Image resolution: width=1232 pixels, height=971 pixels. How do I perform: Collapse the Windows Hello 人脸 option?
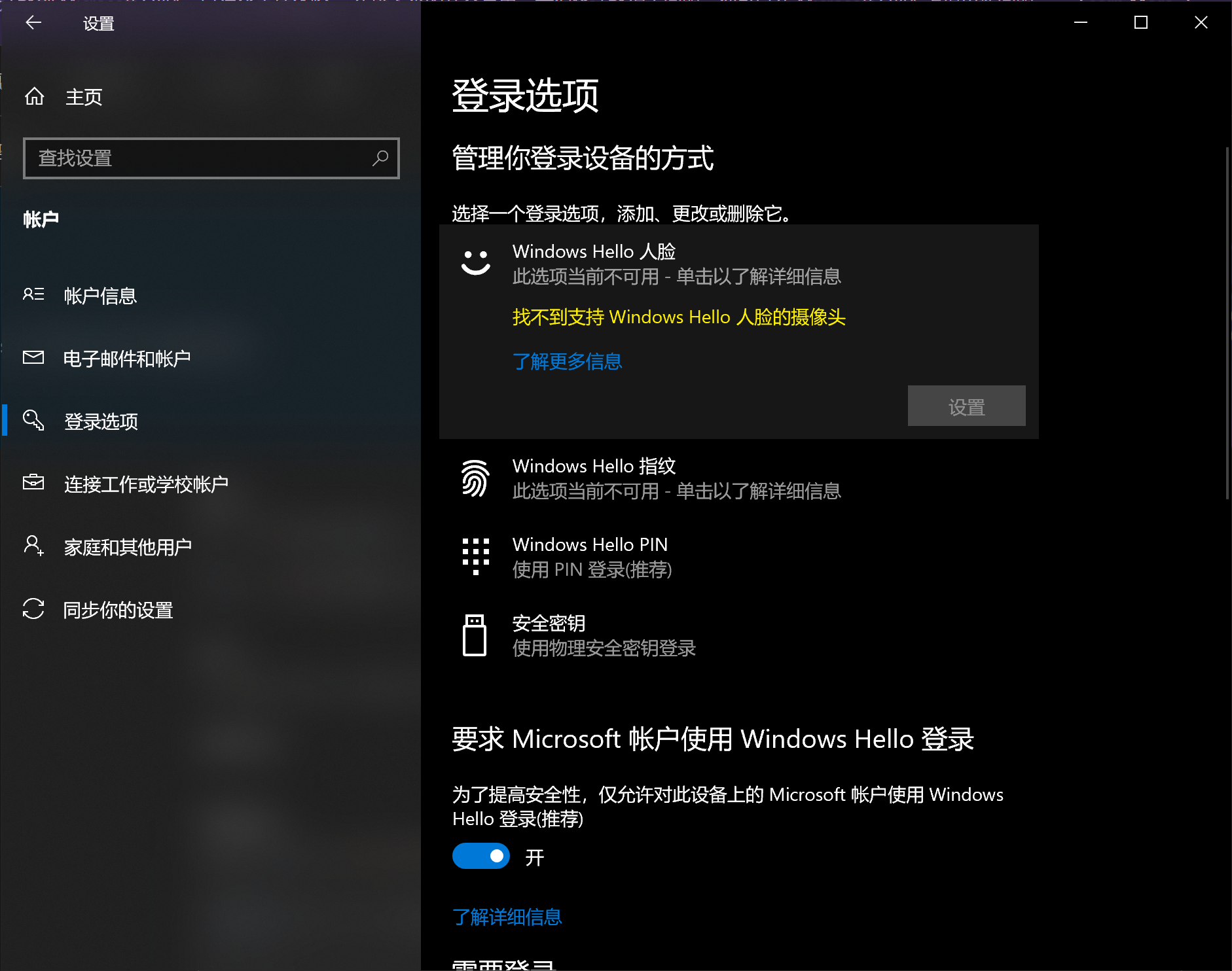tap(738, 264)
